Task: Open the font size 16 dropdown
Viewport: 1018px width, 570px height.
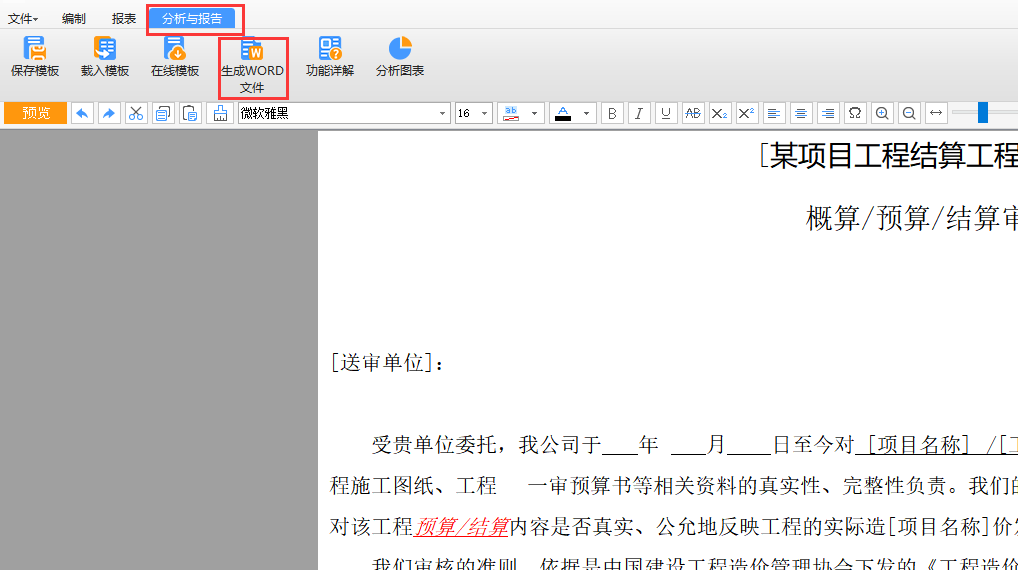Action: 485,113
